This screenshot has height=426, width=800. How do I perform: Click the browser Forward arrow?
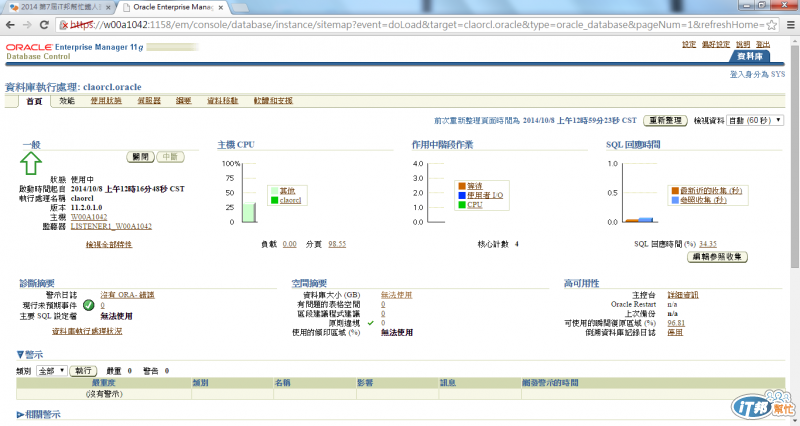(x=27, y=24)
